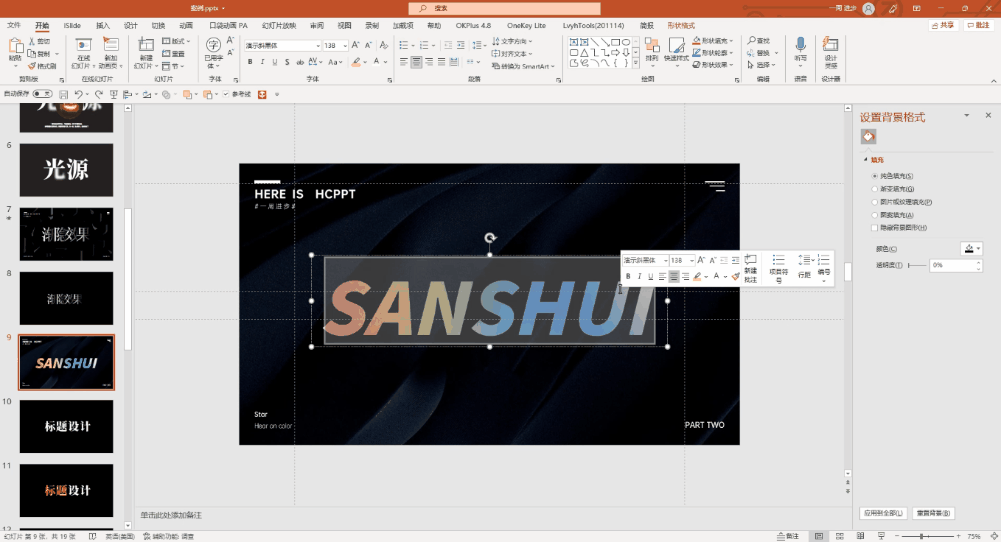Open Format Background pane options arrow
The width and height of the screenshot is (1001, 542).
(967, 116)
